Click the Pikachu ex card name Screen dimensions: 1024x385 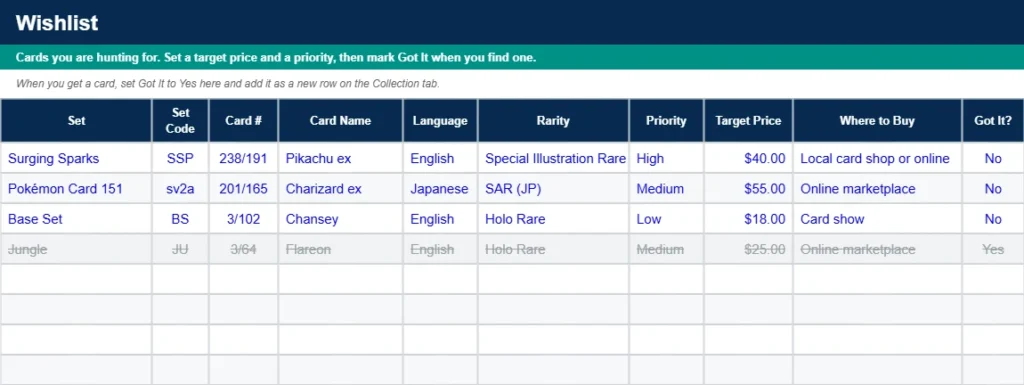tap(340, 159)
